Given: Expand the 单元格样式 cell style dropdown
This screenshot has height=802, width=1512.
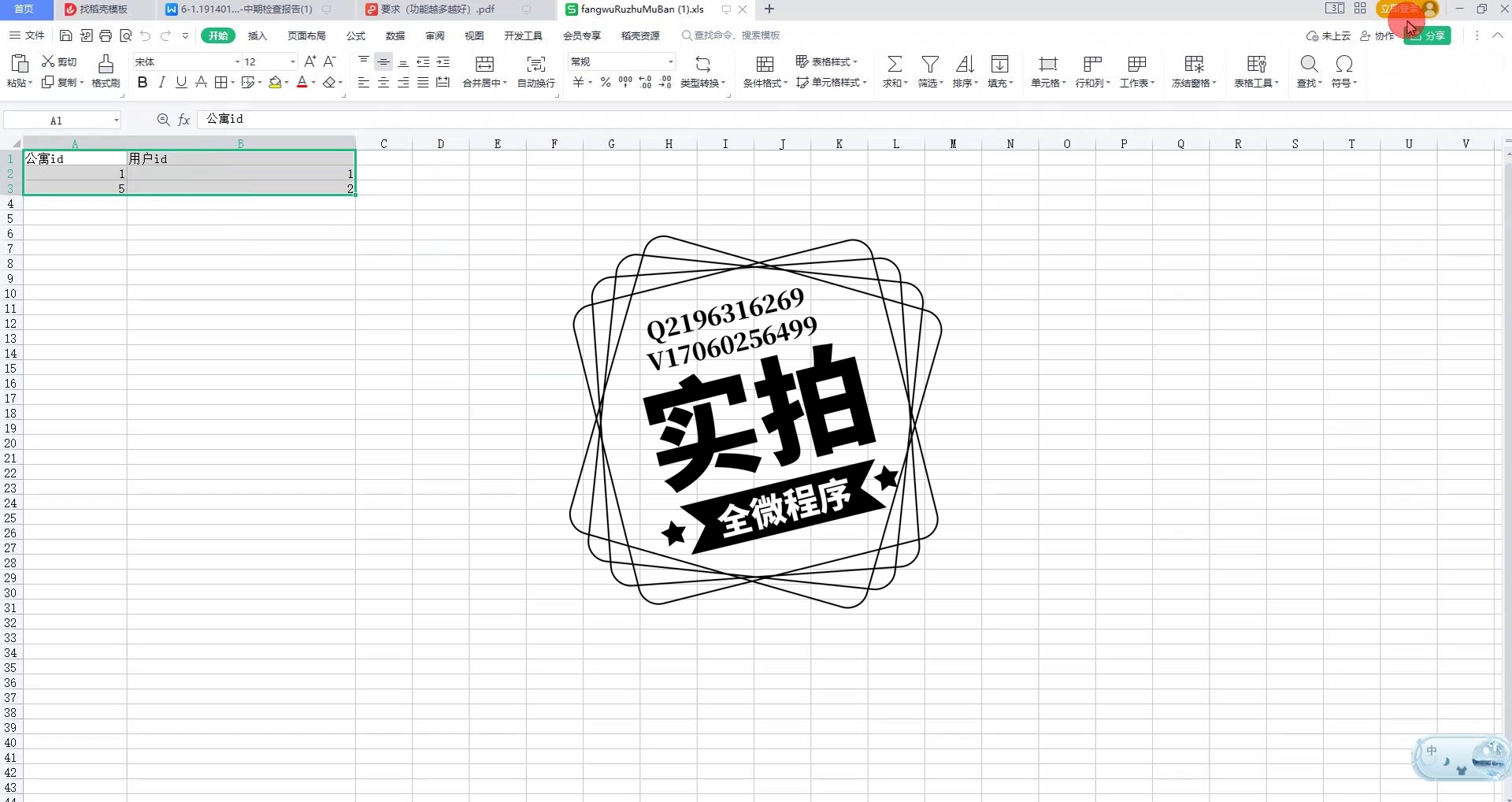Looking at the screenshot, I should click(x=832, y=82).
